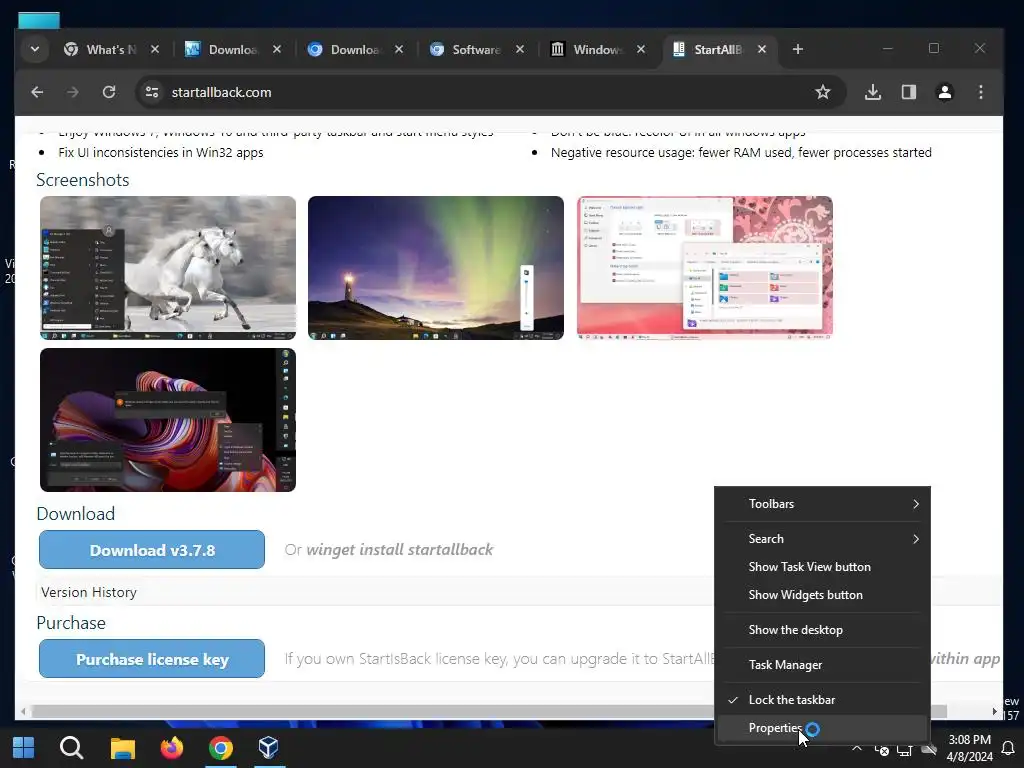Click Download v3.7.8 button
Screen dimensions: 1024x768
coord(152,550)
